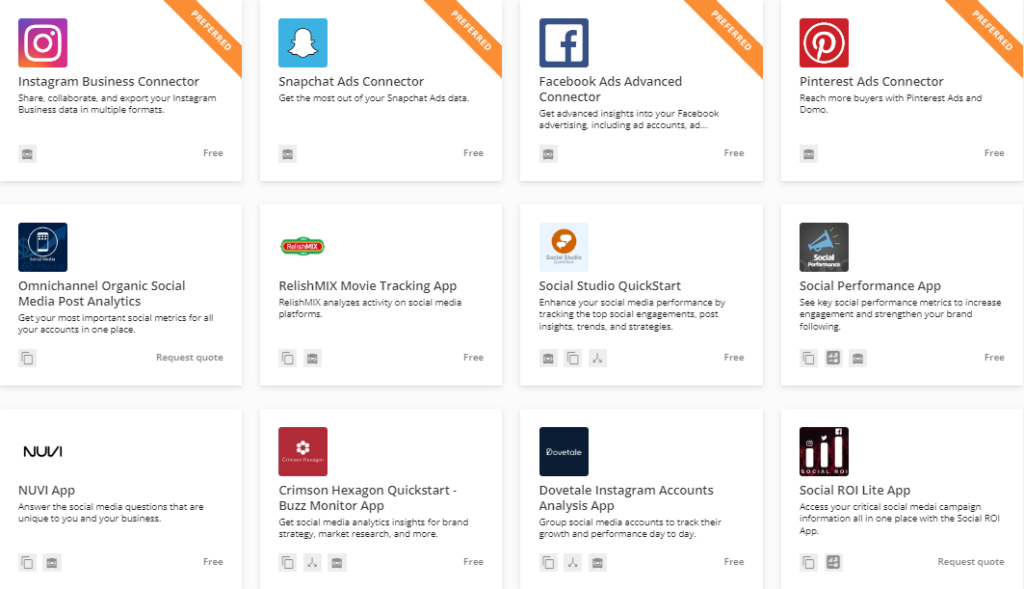Click the dashboard grid badge on Social Performance card
Viewport: 1024px width, 589px height.
(x=833, y=358)
